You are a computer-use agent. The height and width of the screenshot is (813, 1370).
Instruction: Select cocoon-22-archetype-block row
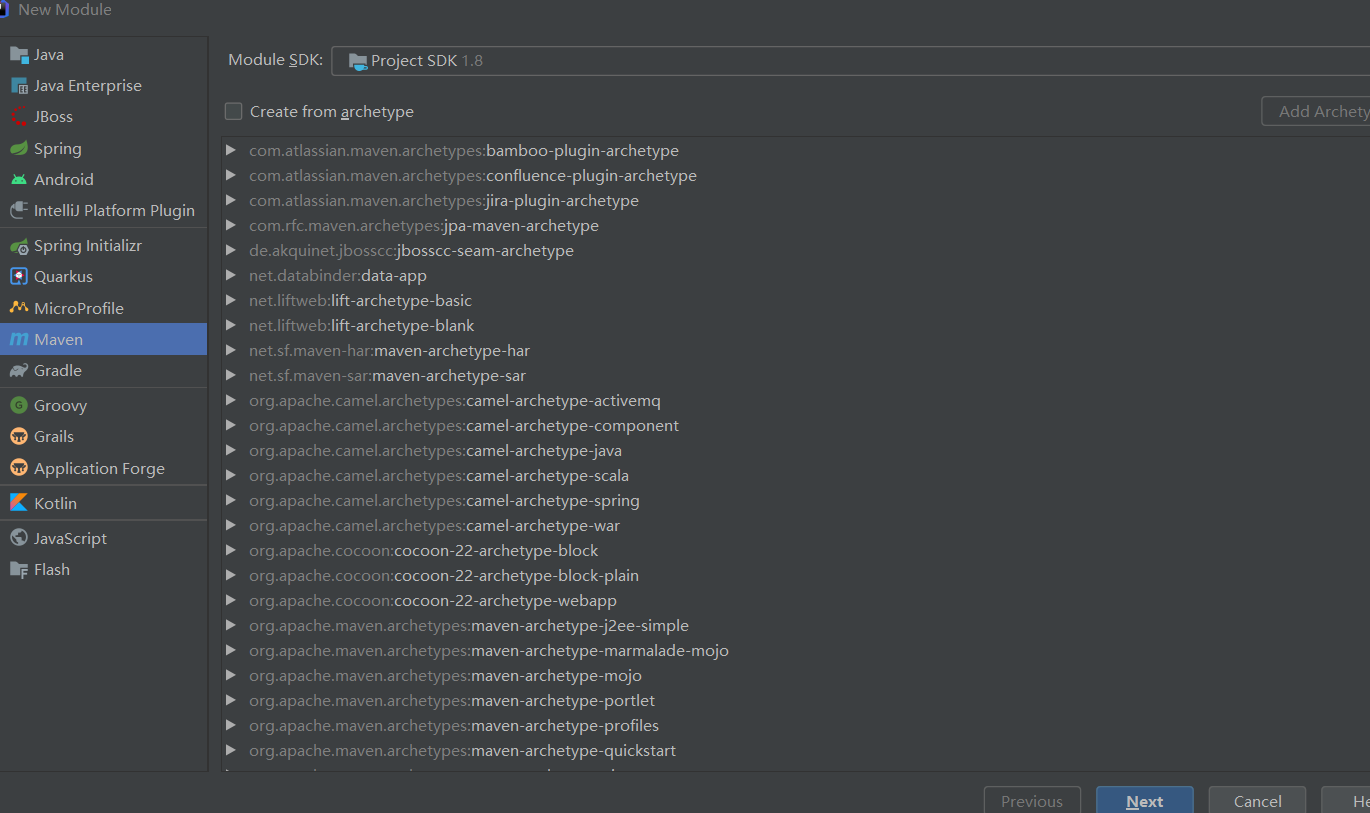pyautogui.click(x=796, y=550)
